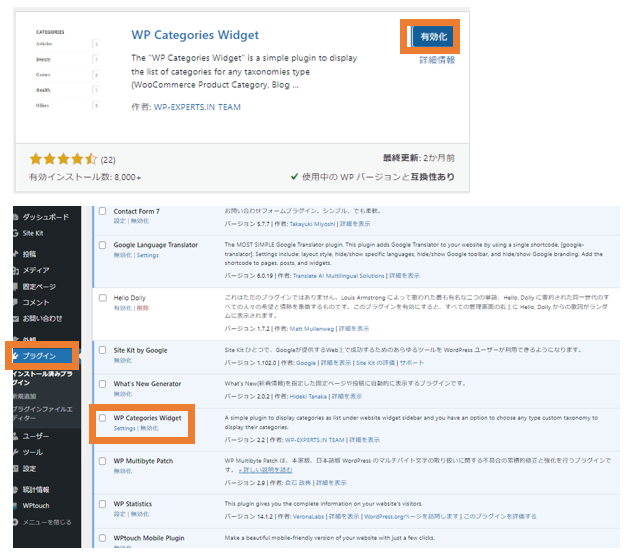Image resolution: width=643 pixels, height=559 pixels.
Task: Open the プラグイン menu icon
Action: click(x=13, y=355)
